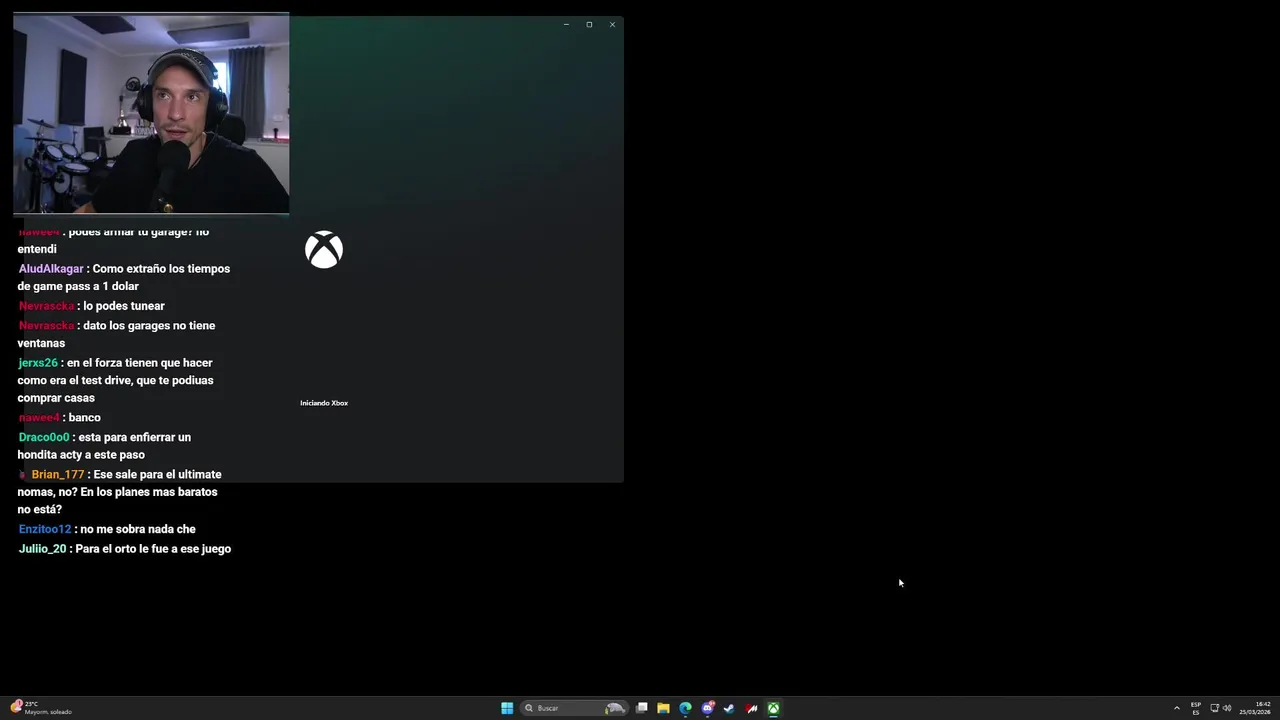Viewport: 1280px width, 720px height.
Task: Open the MSI app icon in taskbar
Action: pos(751,708)
